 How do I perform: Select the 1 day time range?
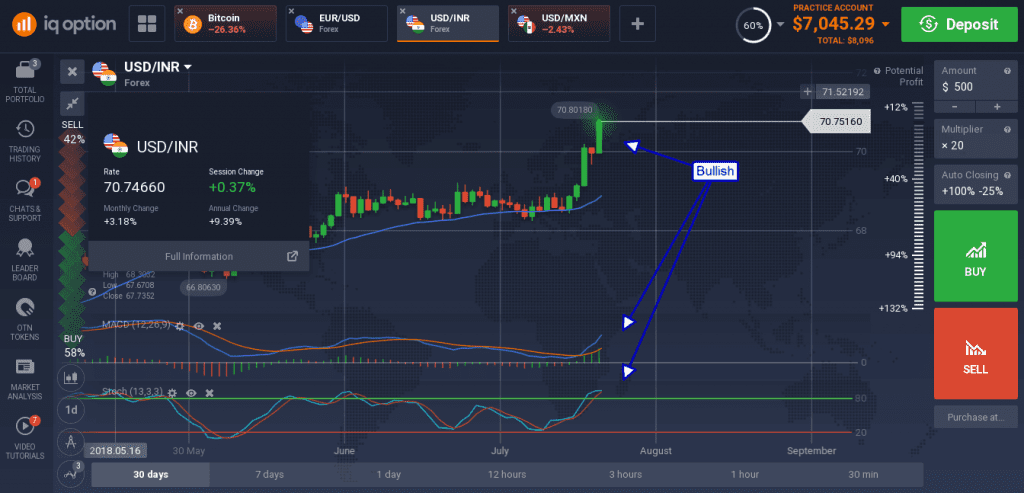(x=388, y=474)
